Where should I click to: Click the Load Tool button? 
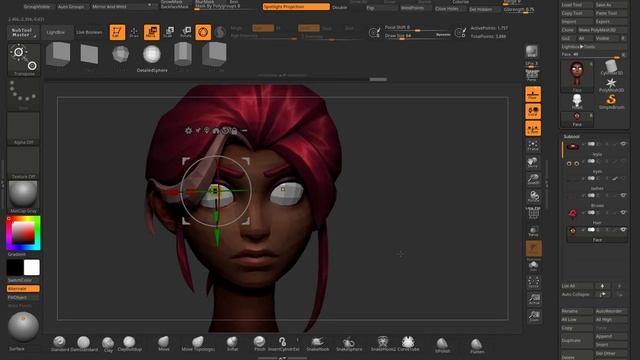click(x=577, y=5)
